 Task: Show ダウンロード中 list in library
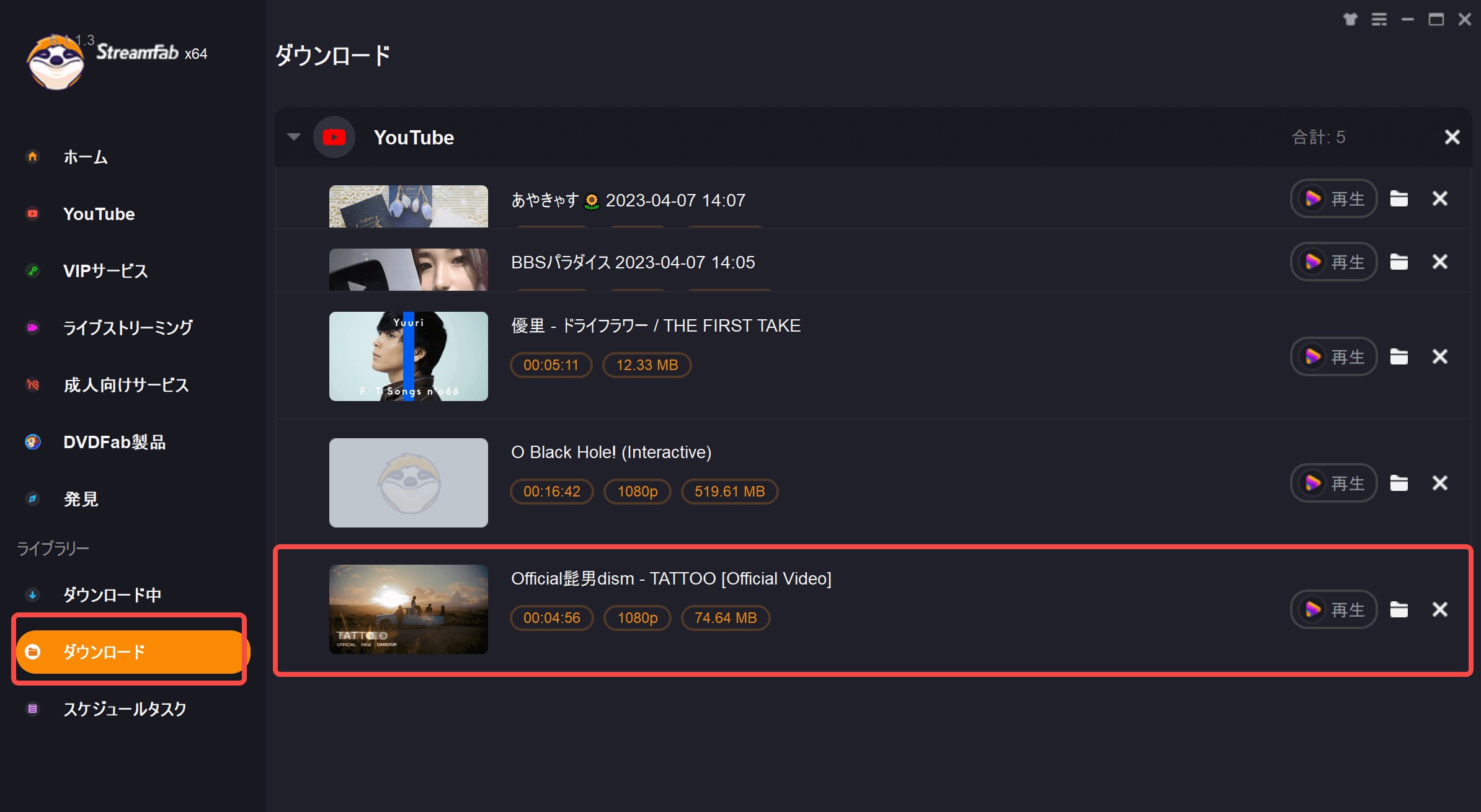[x=112, y=594]
